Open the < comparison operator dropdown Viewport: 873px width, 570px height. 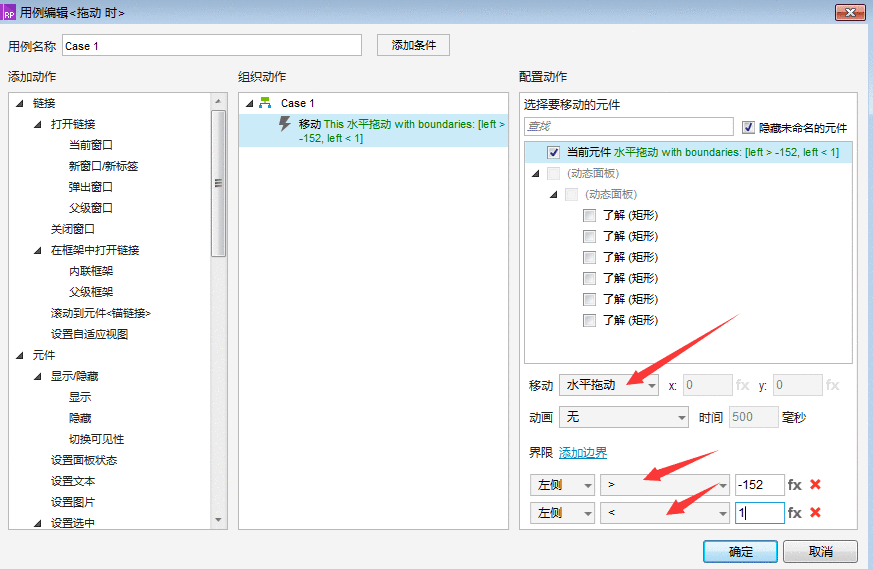tap(665, 513)
